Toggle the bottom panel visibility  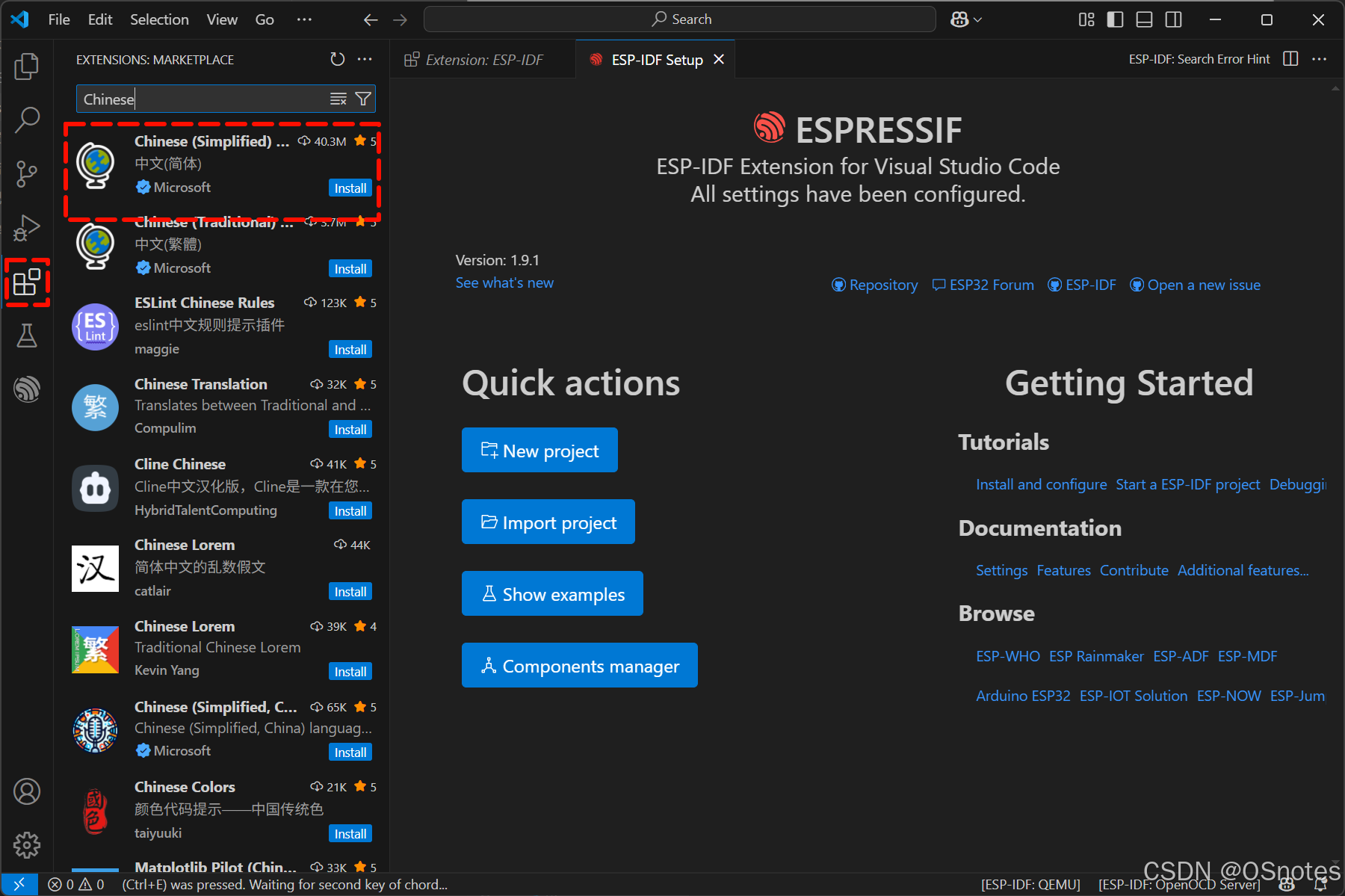(x=1144, y=19)
